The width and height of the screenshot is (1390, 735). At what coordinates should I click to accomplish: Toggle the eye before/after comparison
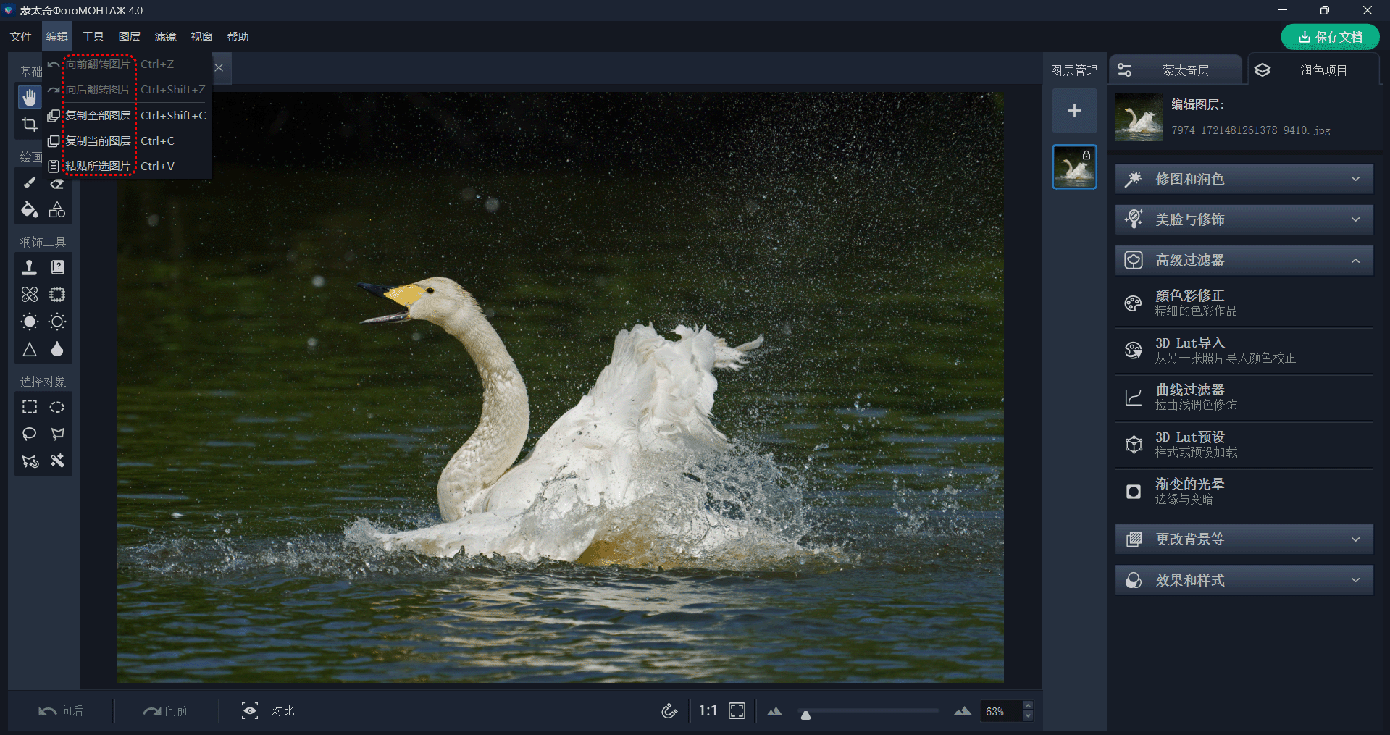(x=250, y=711)
